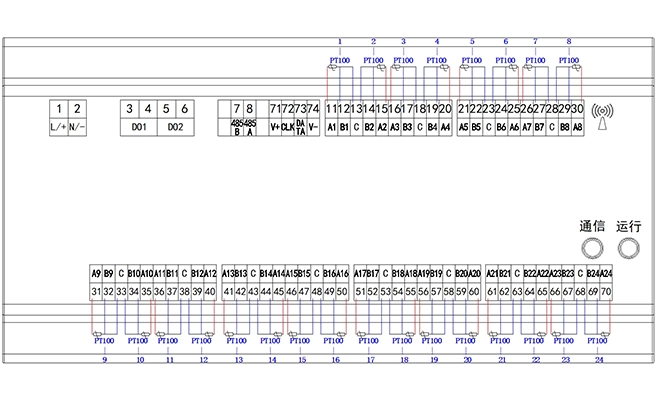
Task: Select the DO2 output label
Action: pos(175,127)
